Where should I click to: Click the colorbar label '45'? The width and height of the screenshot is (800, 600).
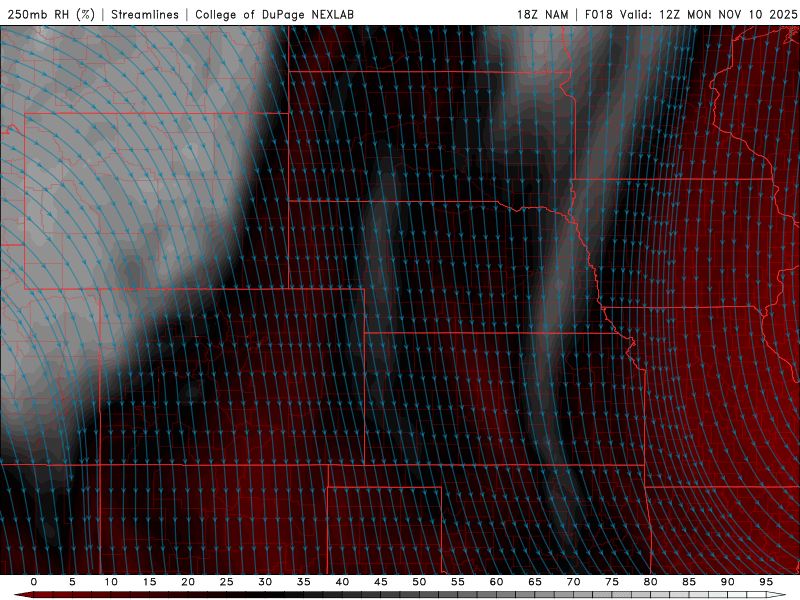tap(380, 582)
